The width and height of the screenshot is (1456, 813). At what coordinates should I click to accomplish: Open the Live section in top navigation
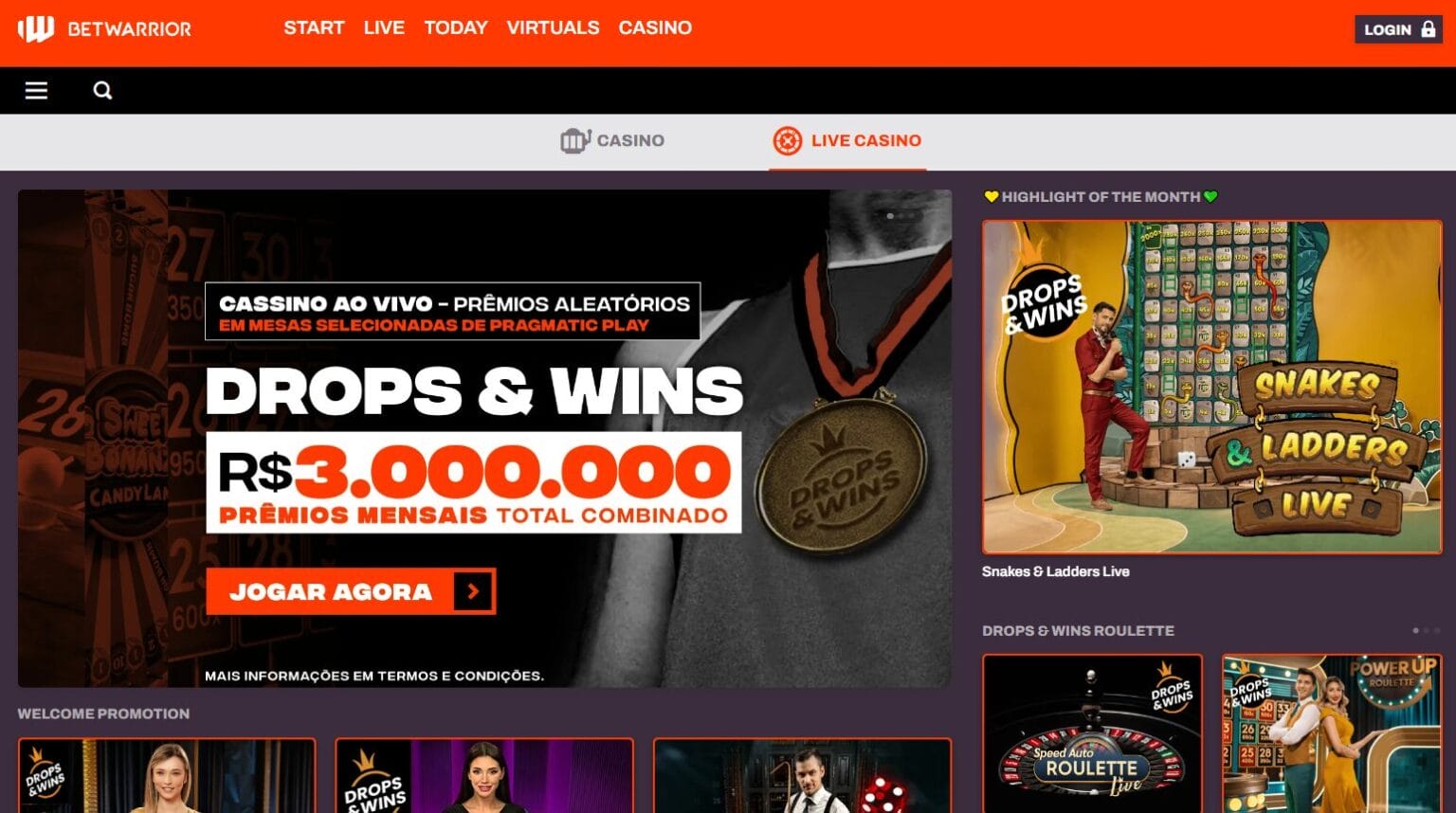click(384, 28)
